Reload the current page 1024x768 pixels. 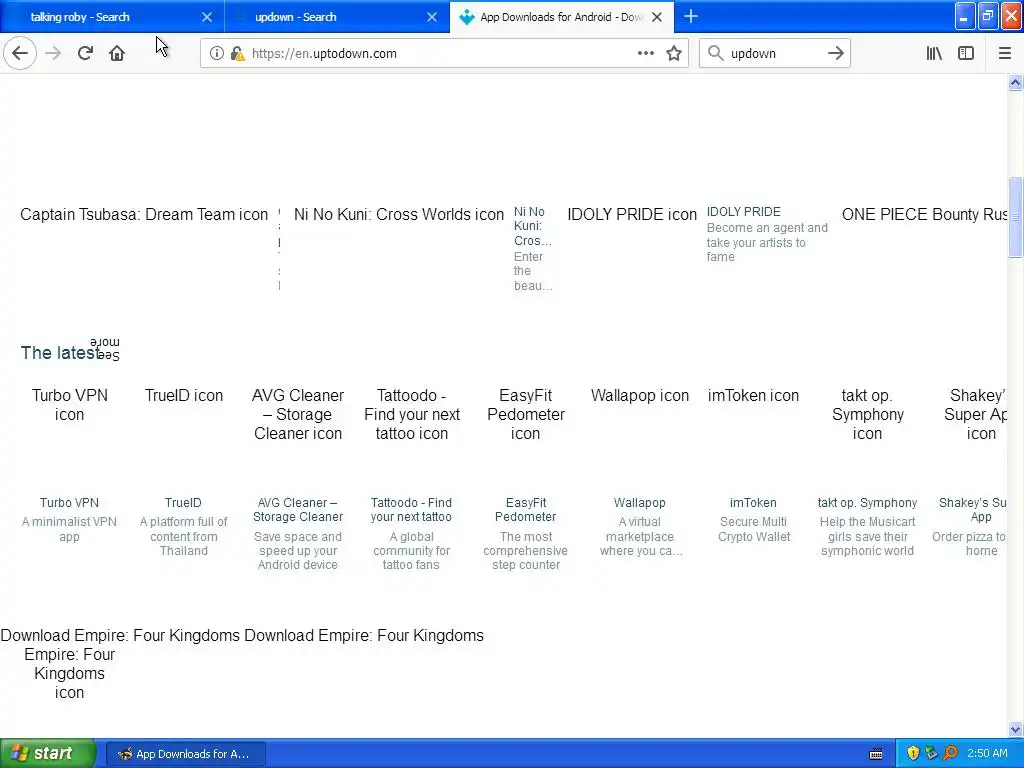click(x=85, y=53)
